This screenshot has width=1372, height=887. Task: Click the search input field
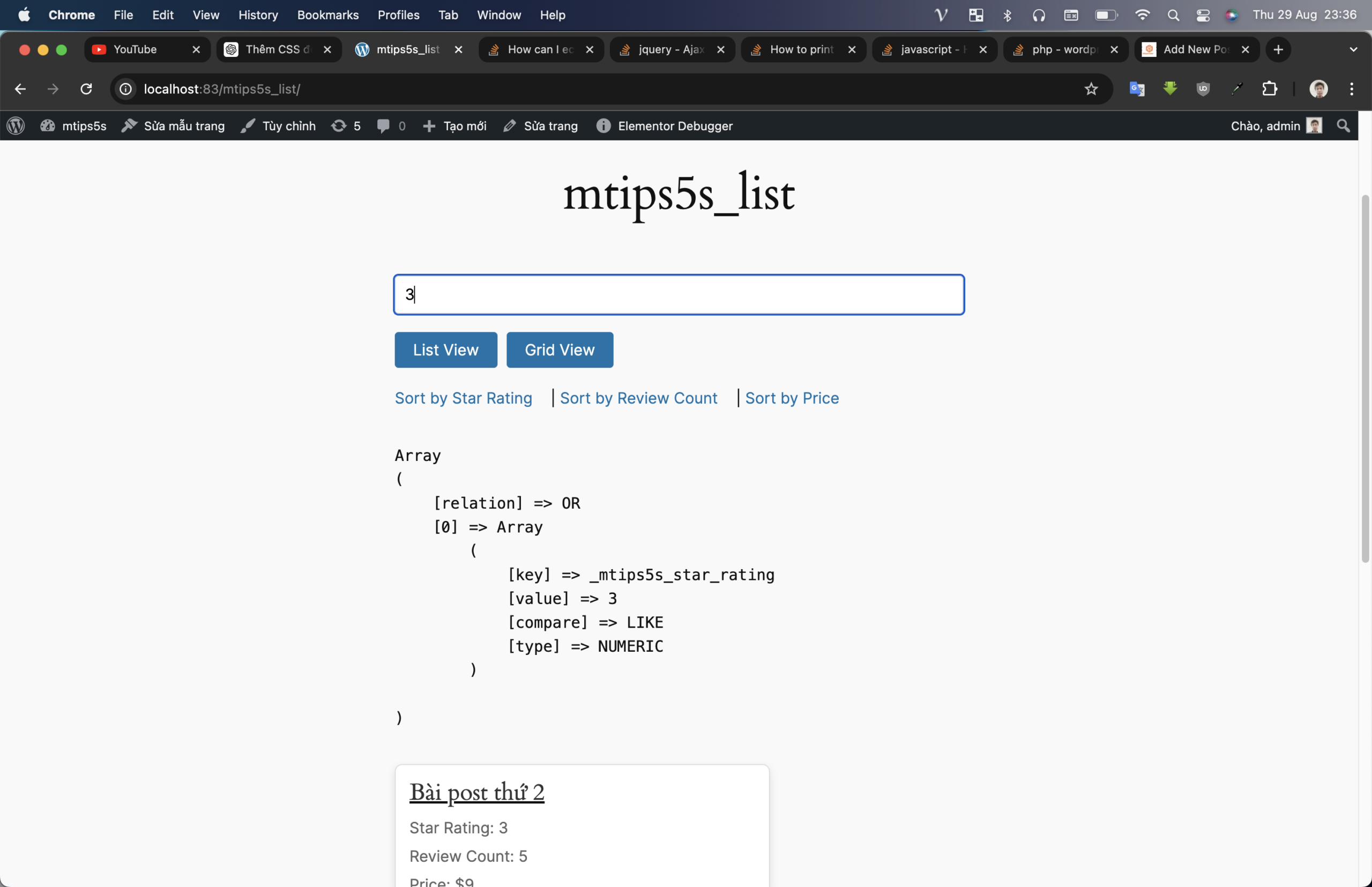tap(679, 294)
